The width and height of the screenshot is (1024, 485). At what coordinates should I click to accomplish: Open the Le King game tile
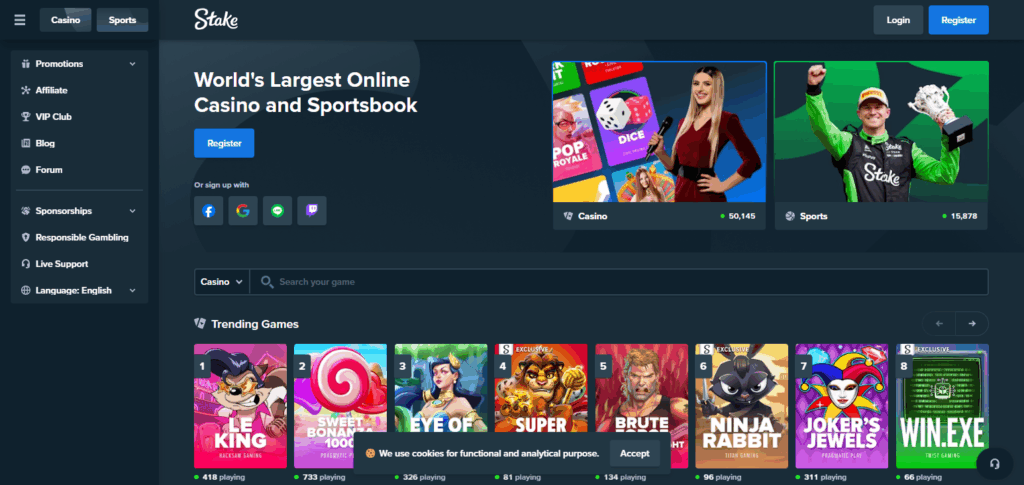pyautogui.click(x=240, y=406)
